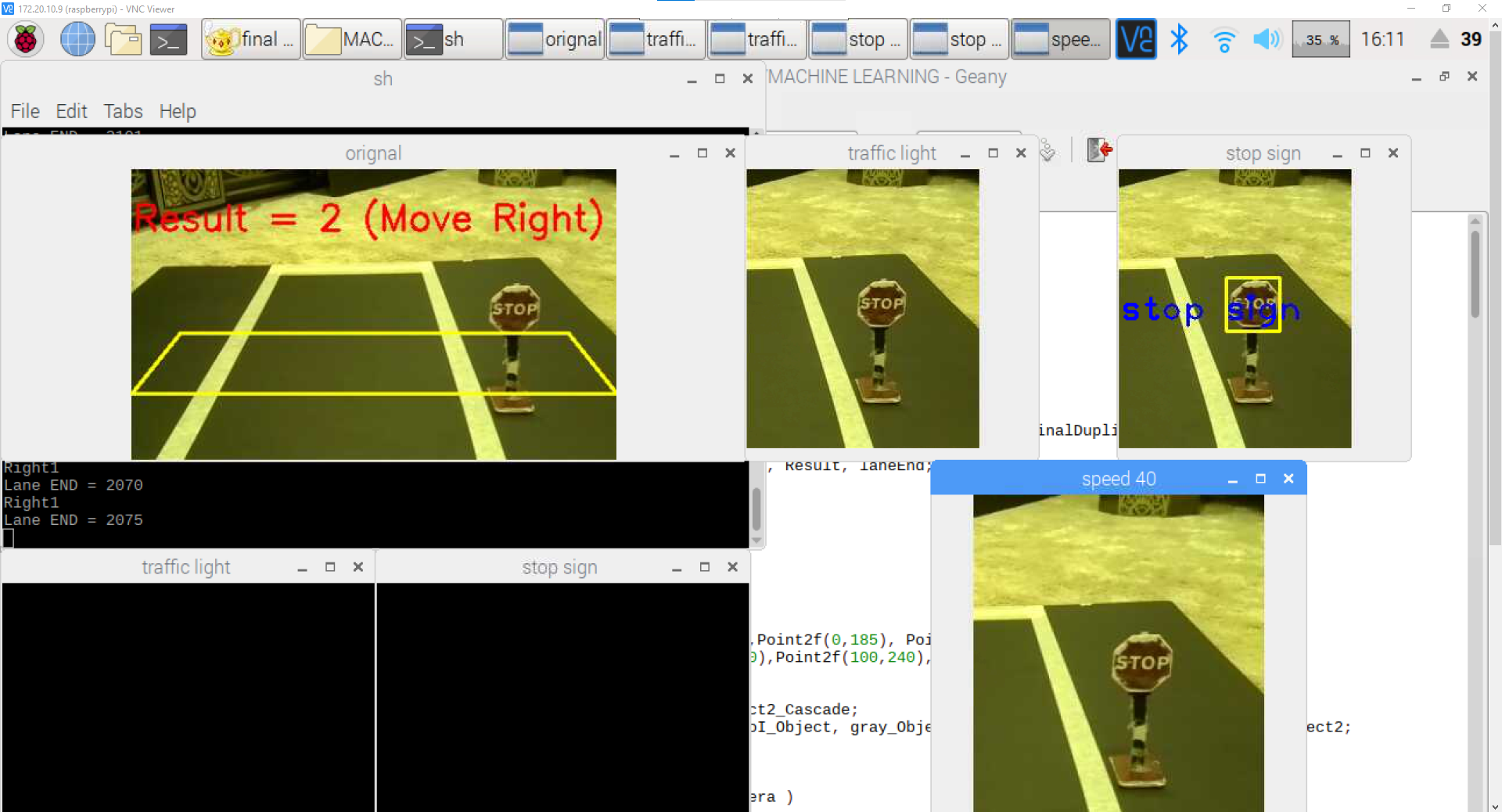Close the lower black 'stop sign' window
This screenshot has width=1502, height=812.
click(733, 567)
